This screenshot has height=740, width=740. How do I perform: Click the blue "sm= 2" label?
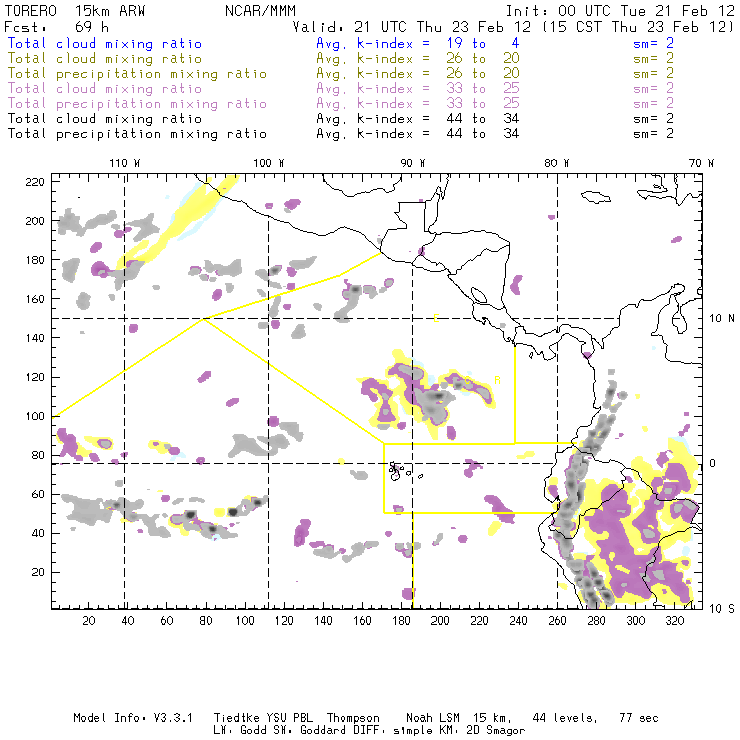click(653, 43)
